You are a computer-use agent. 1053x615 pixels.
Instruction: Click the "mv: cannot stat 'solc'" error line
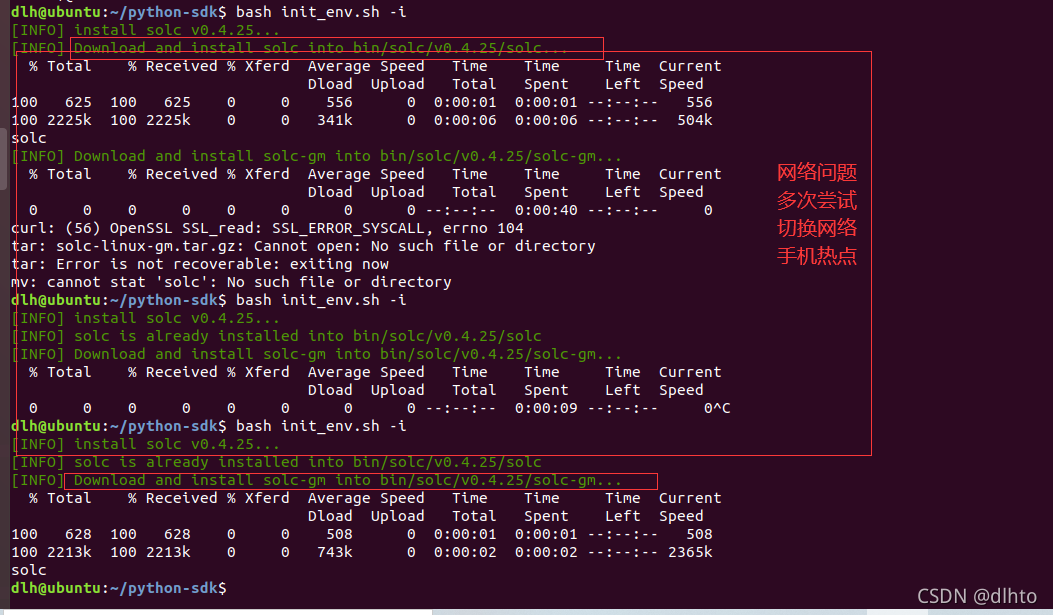click(231, 282)
